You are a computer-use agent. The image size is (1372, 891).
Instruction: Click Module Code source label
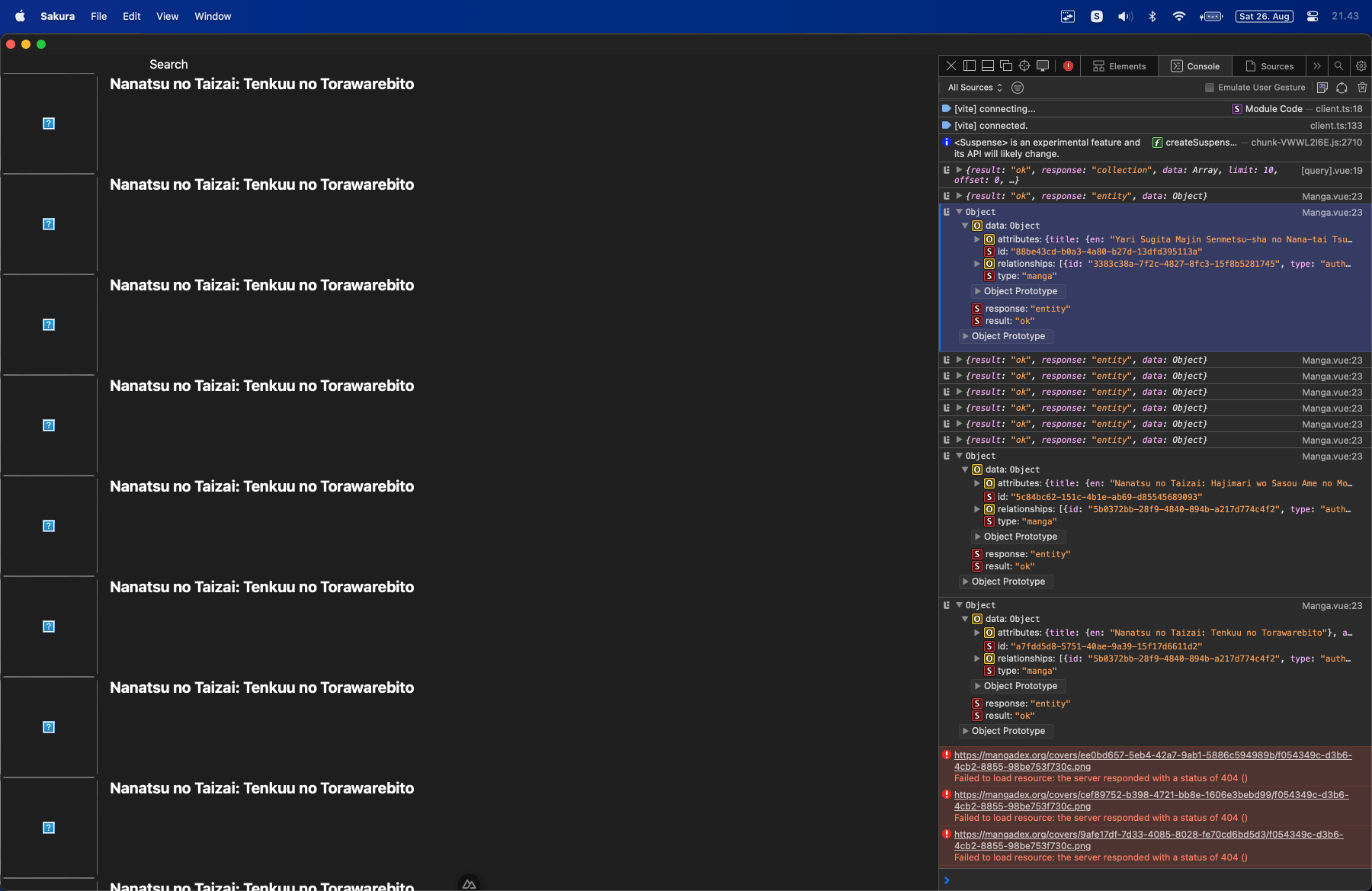(x=1267, y=109)
